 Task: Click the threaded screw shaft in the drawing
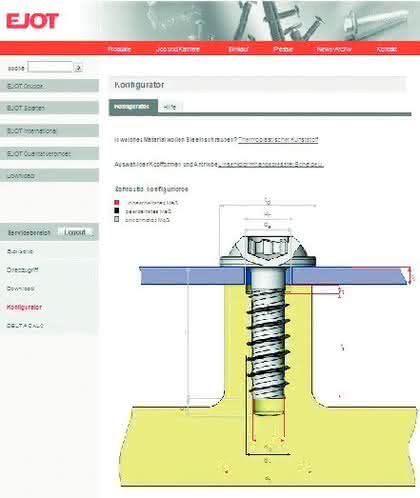pos(268,343)
